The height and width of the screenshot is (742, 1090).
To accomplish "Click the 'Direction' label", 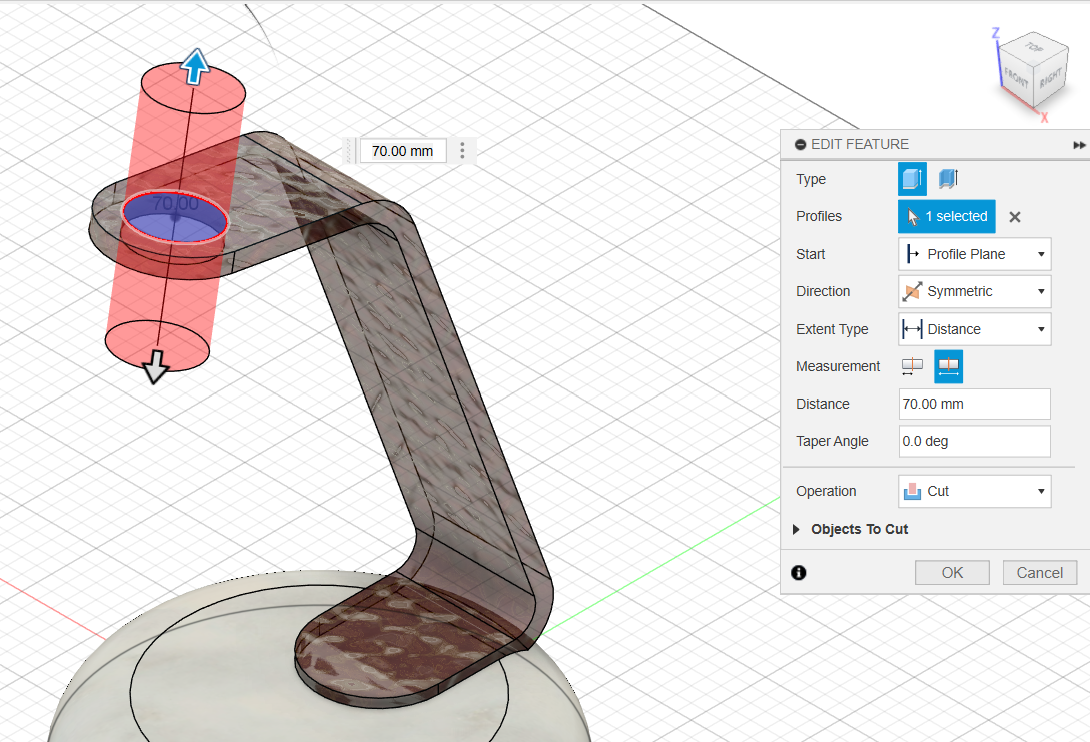I will click(x=823, y=291).
